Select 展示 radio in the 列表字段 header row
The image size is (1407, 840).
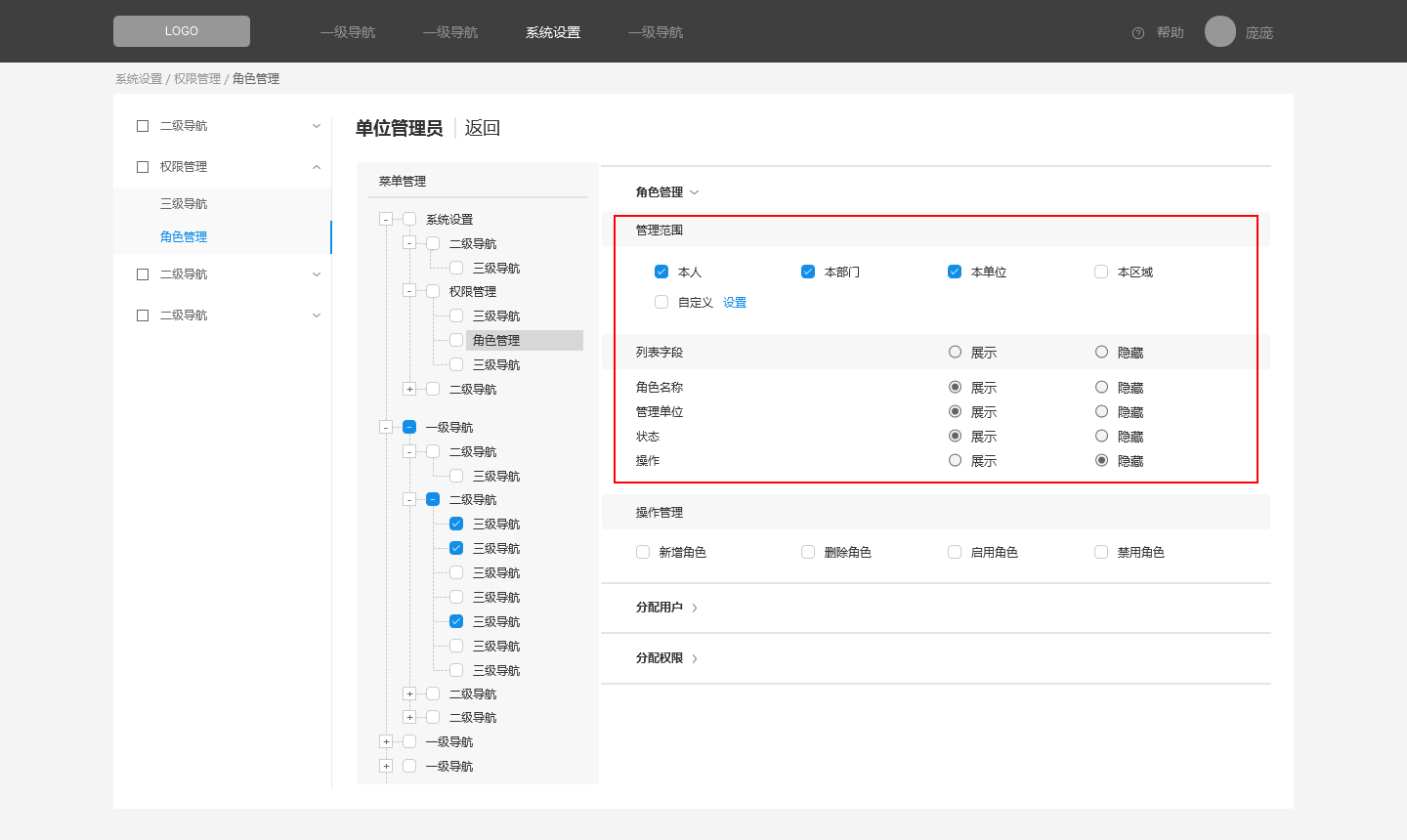click(955, 352)
